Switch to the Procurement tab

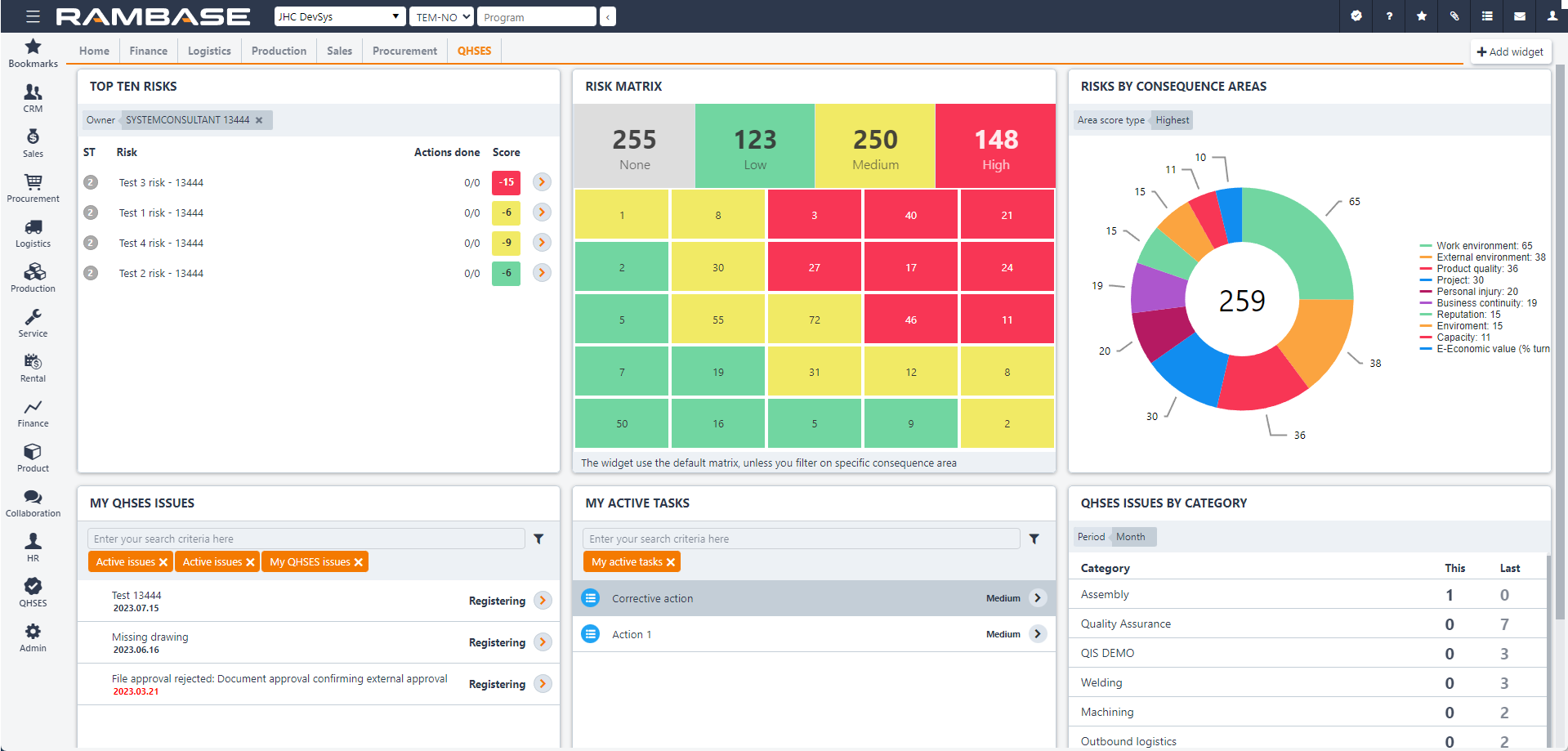(404, 51)
